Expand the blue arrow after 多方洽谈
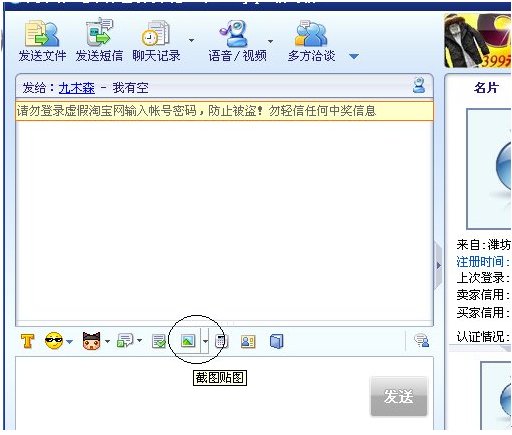The height and width of the screenshot is (435, 512). 354,56
